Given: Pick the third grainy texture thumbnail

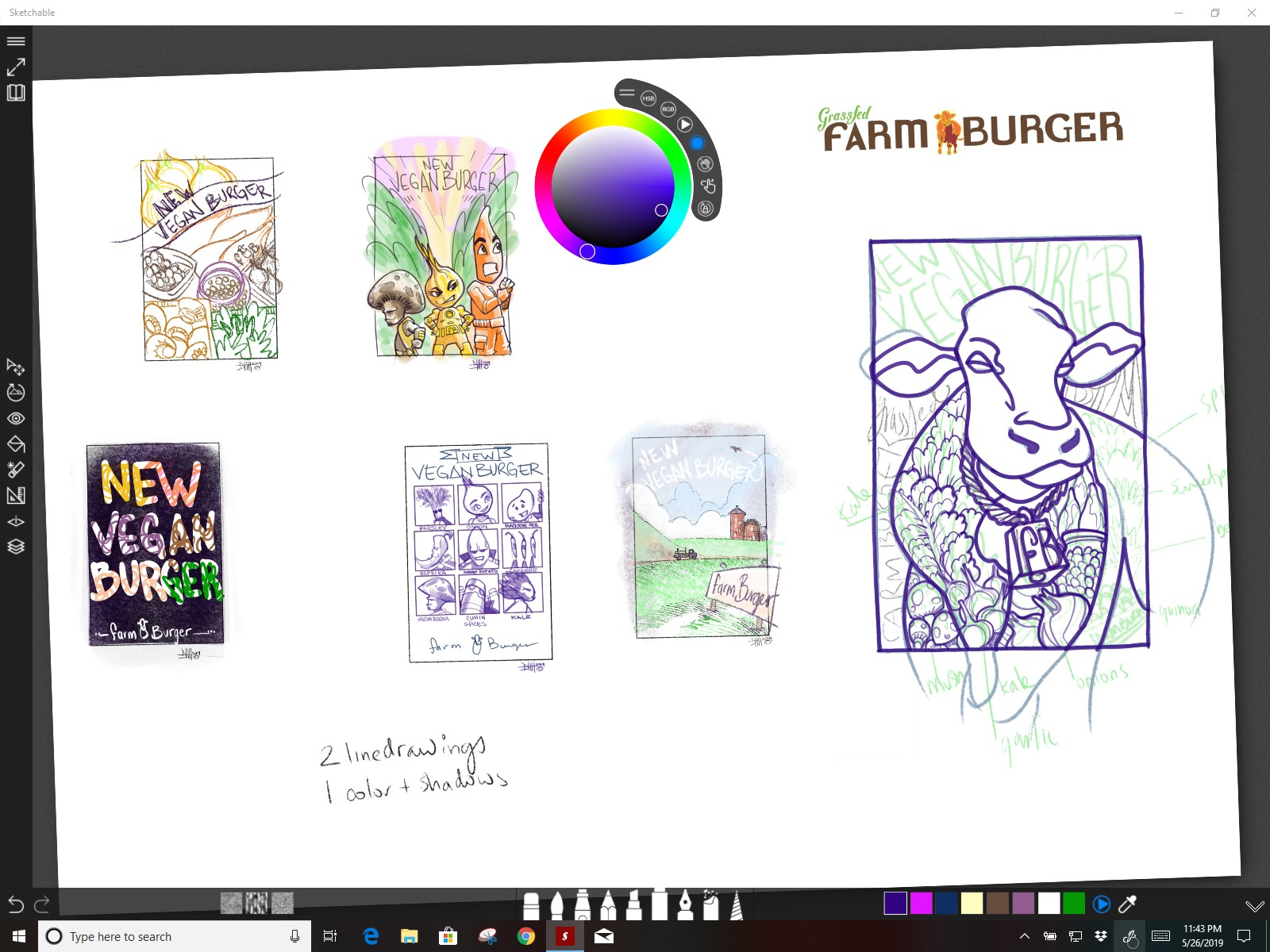Looking at the screenshot, I should (283, 903).
